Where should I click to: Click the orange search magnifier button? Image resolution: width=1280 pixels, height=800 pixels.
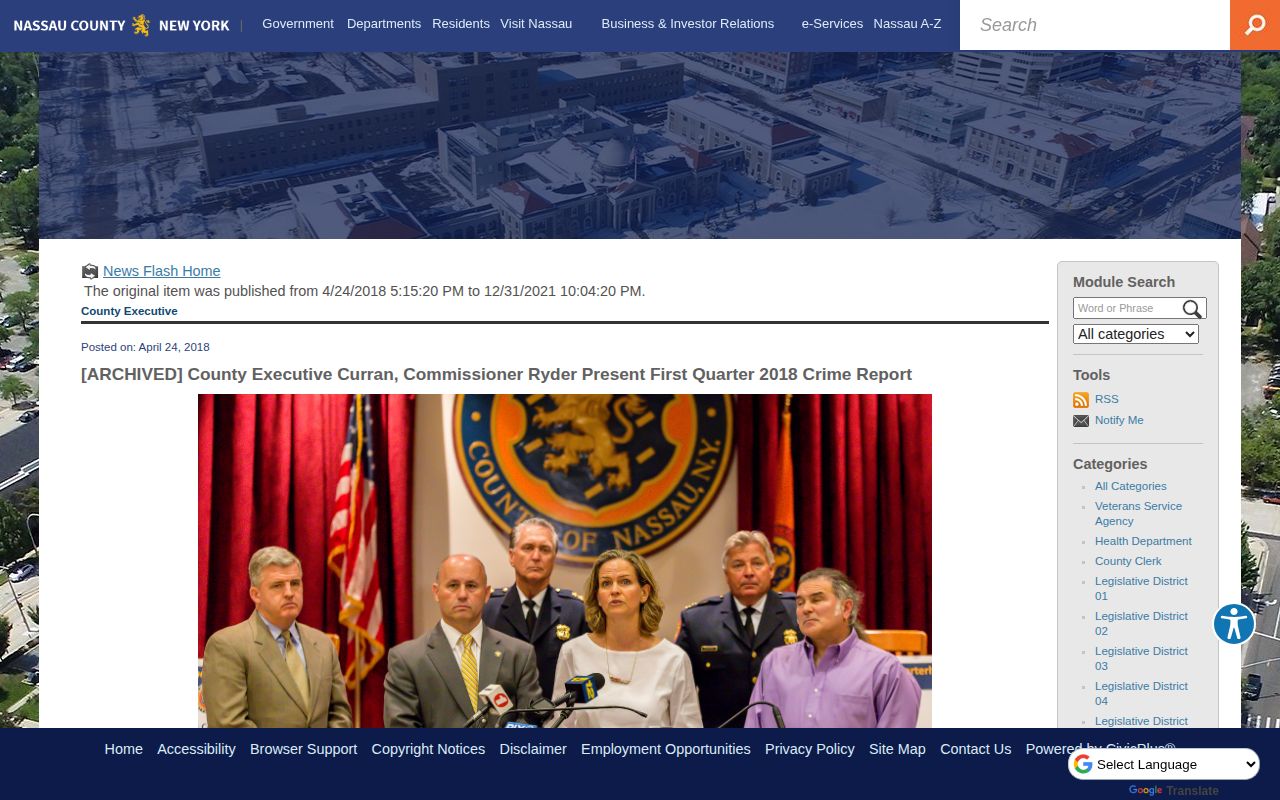coord(1255,25)
